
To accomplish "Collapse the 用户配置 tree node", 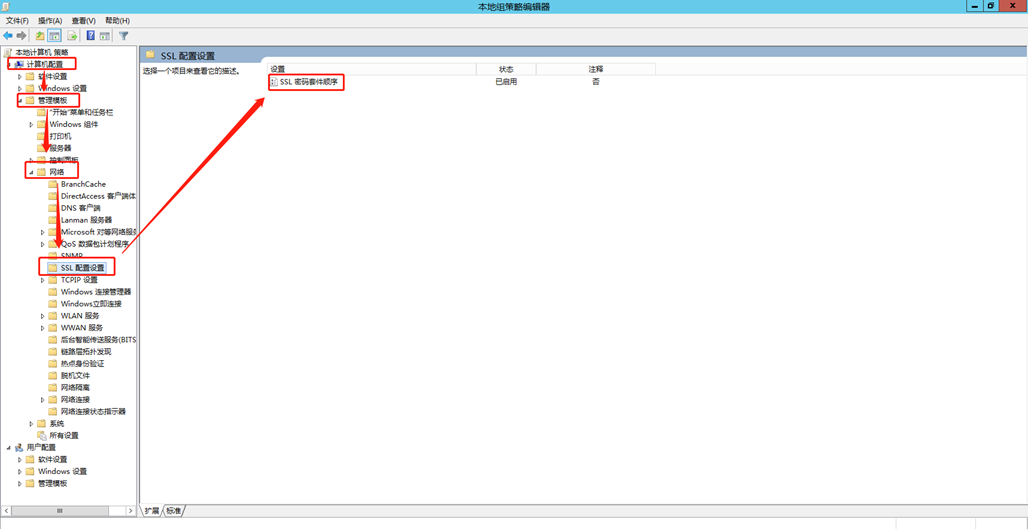I will tap(8, 448).
